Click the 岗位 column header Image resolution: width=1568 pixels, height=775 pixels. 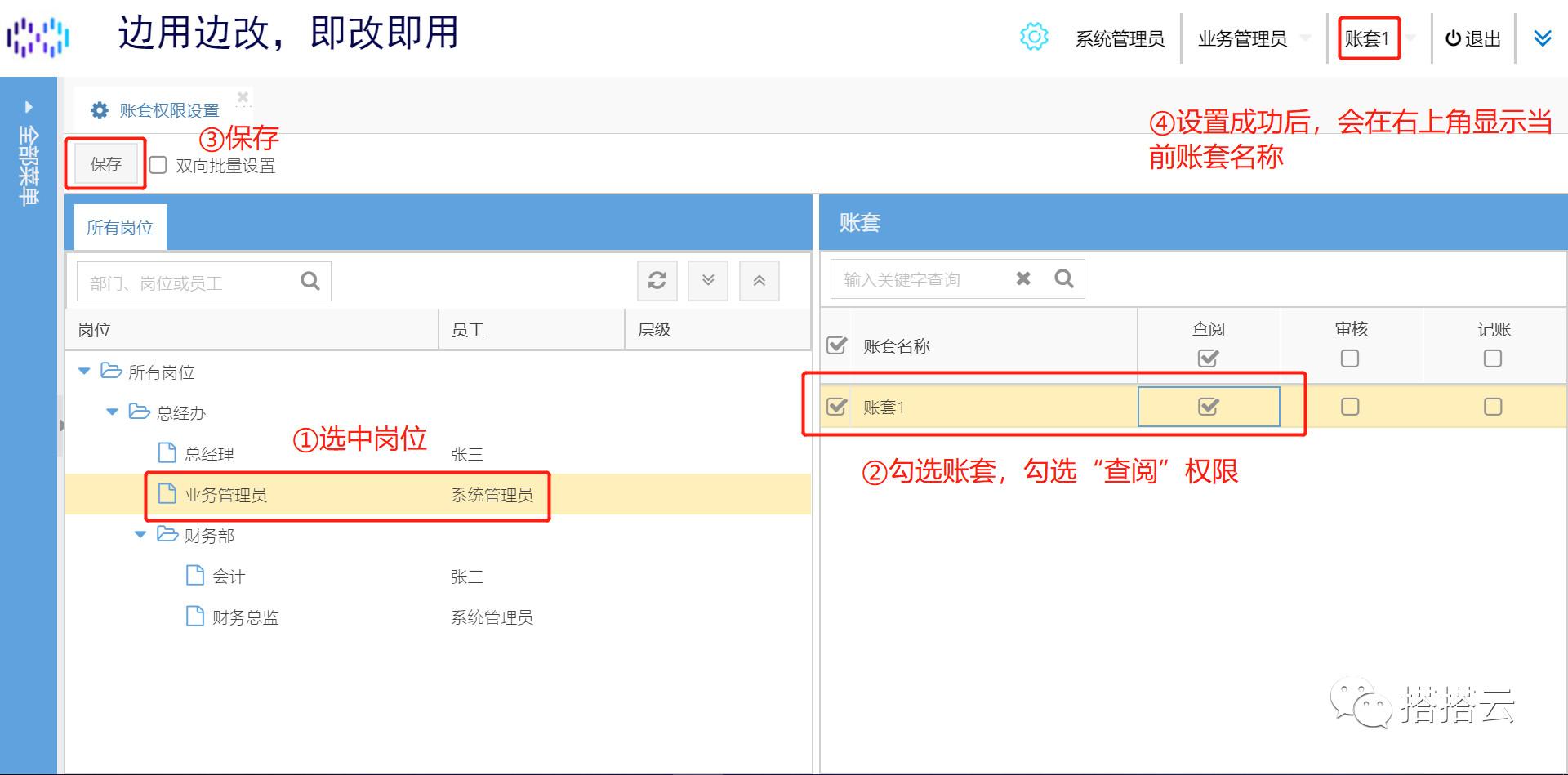pos(252,329)
